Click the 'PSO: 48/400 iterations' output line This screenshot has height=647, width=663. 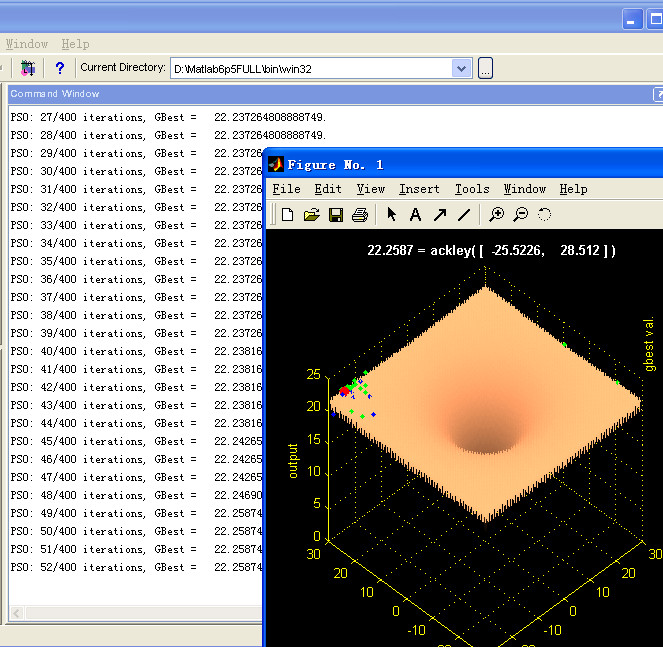(x=136, y=495)
